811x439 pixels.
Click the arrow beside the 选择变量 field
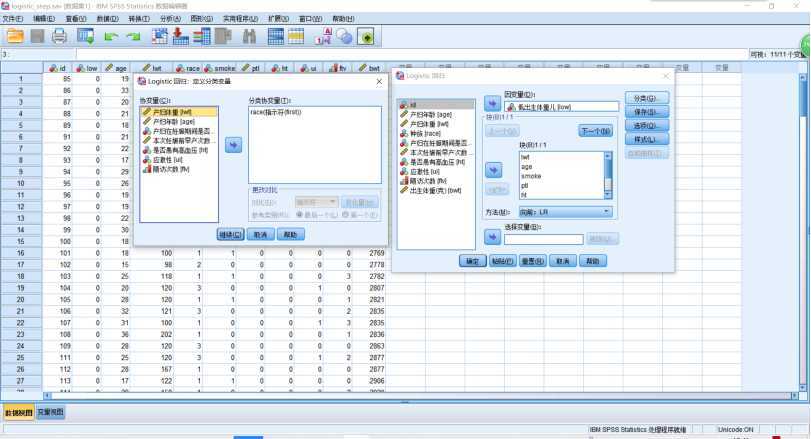coord(492,237)
